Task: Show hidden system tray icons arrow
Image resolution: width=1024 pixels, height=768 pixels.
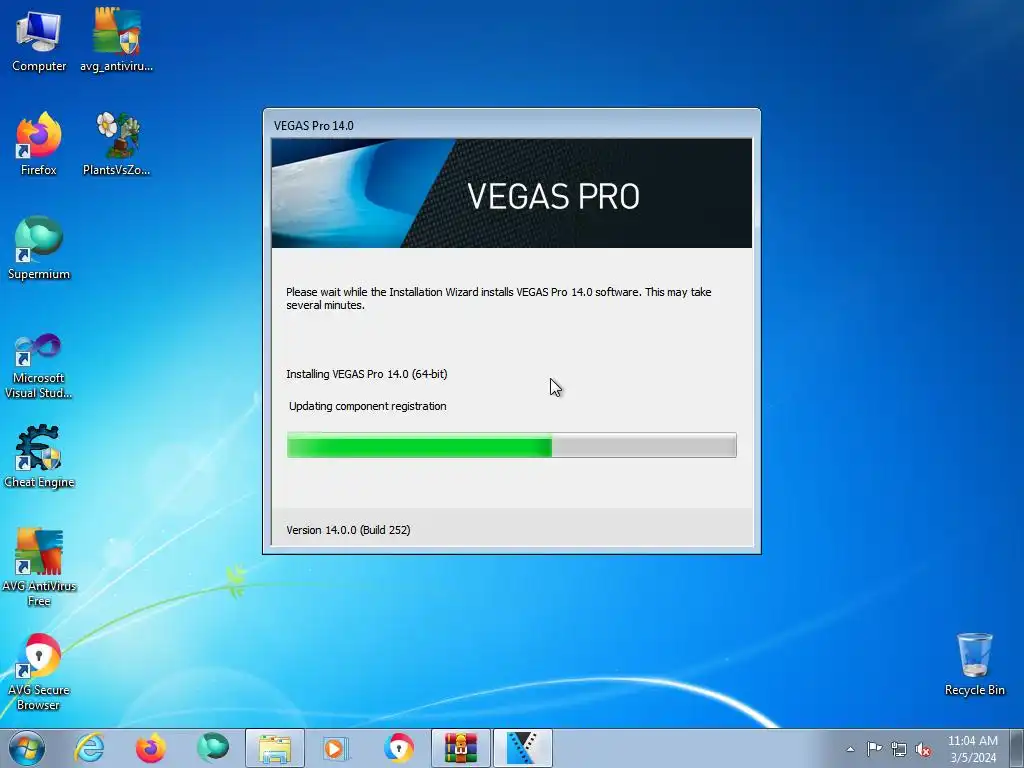Action: coord(850,749)
